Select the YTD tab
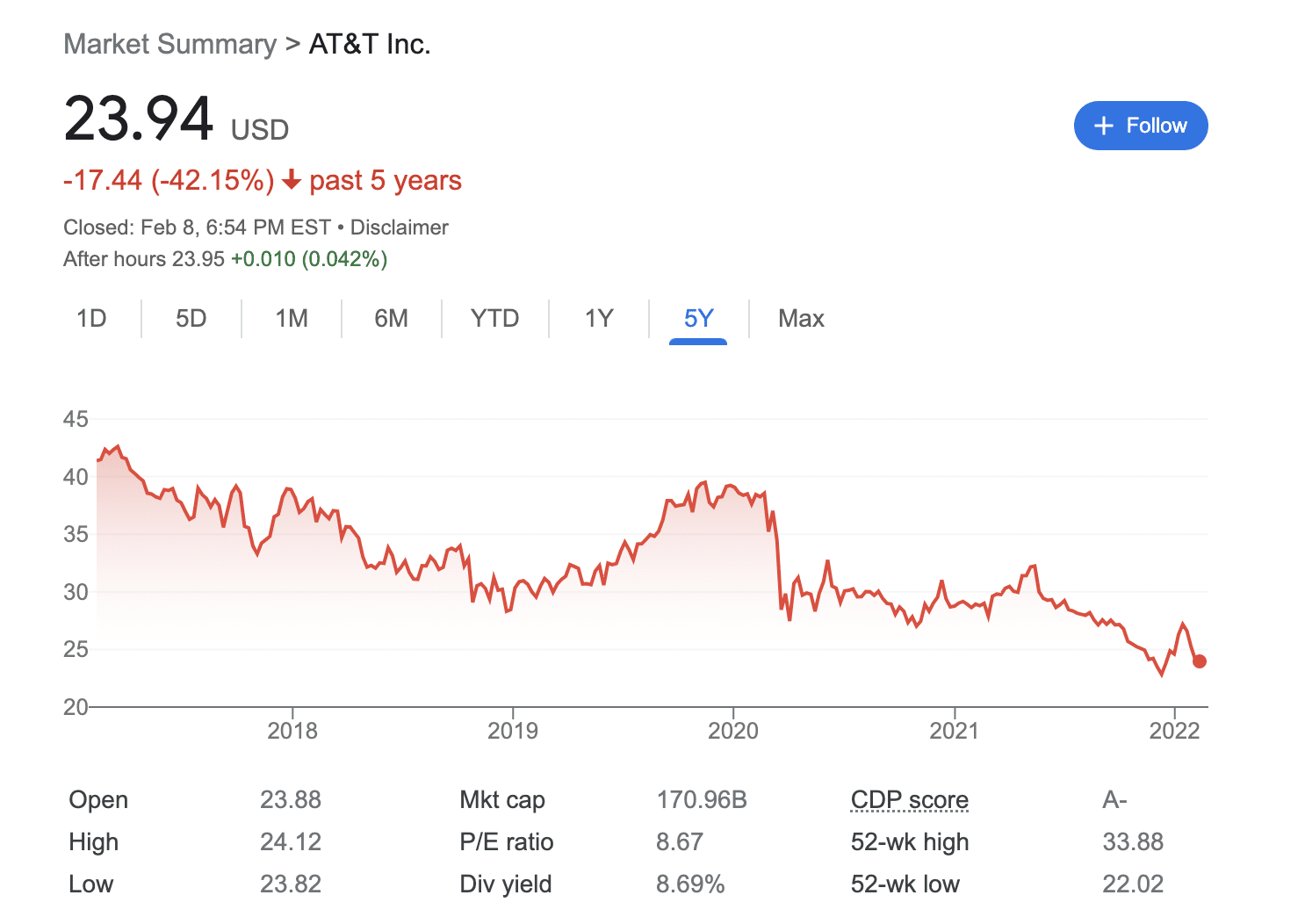Screen dimensions: 1305x924 (494, 318)
